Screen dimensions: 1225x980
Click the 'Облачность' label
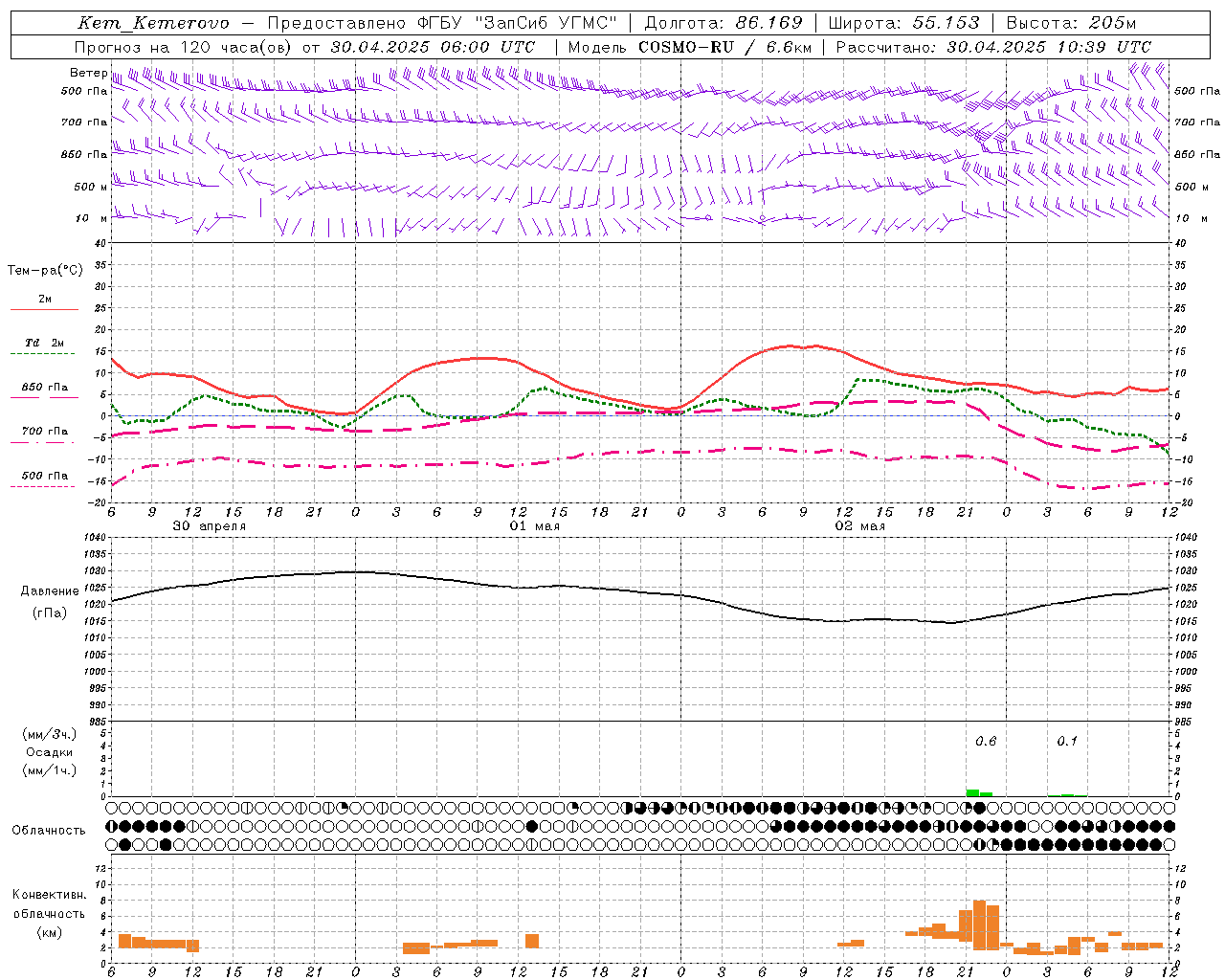pyautogui.click(x=49, y=830)
